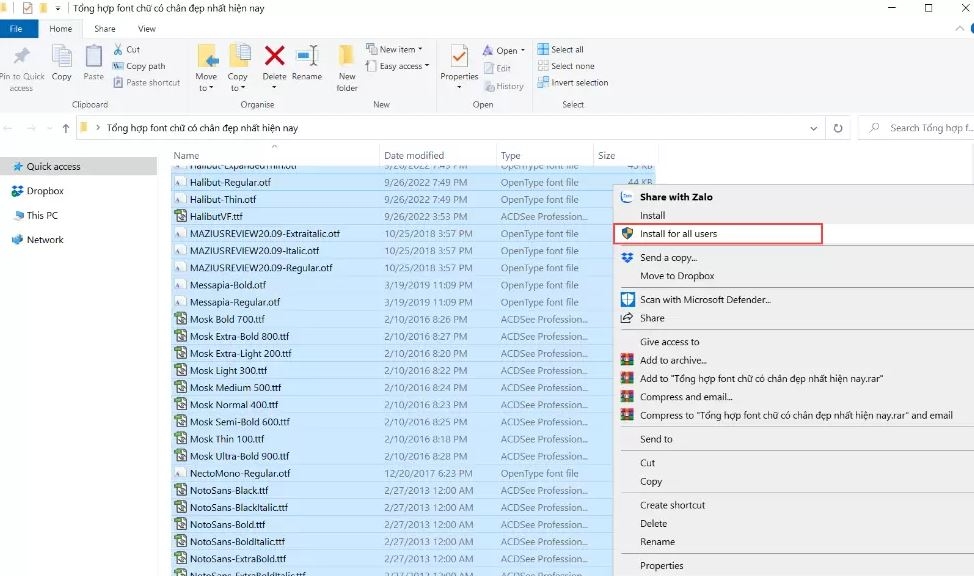Choose Create shortcut from context menu
Screen dimensions: 974x576
click(794, 505)
